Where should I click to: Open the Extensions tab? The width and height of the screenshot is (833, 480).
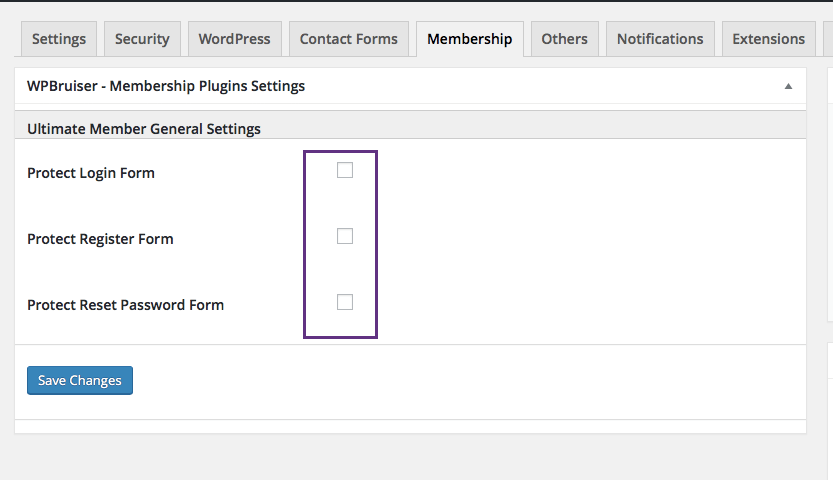768,39
